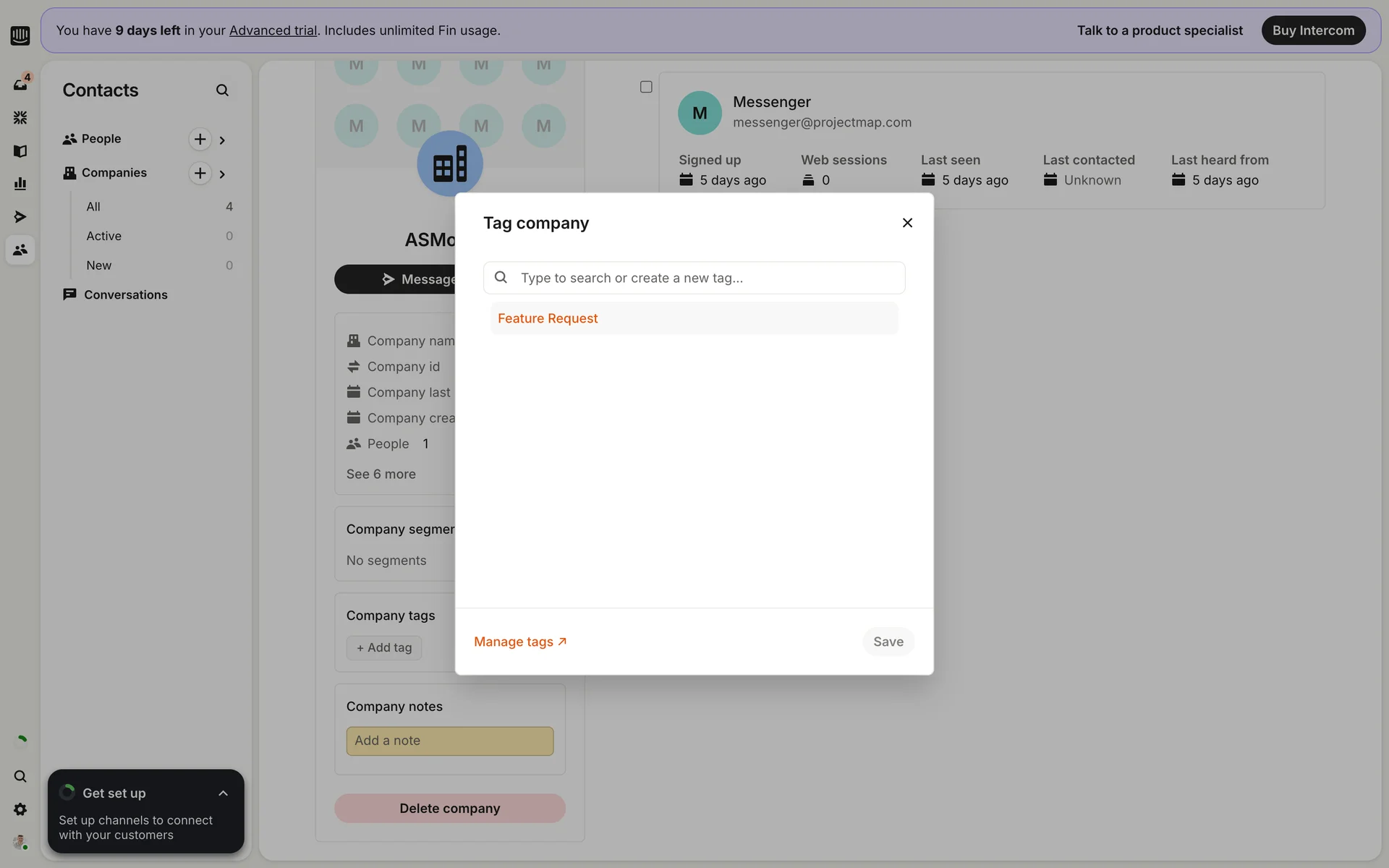This screenshot has width=1389, height=868.
Task: Click the global search icon in left rail
Action: 20,776
